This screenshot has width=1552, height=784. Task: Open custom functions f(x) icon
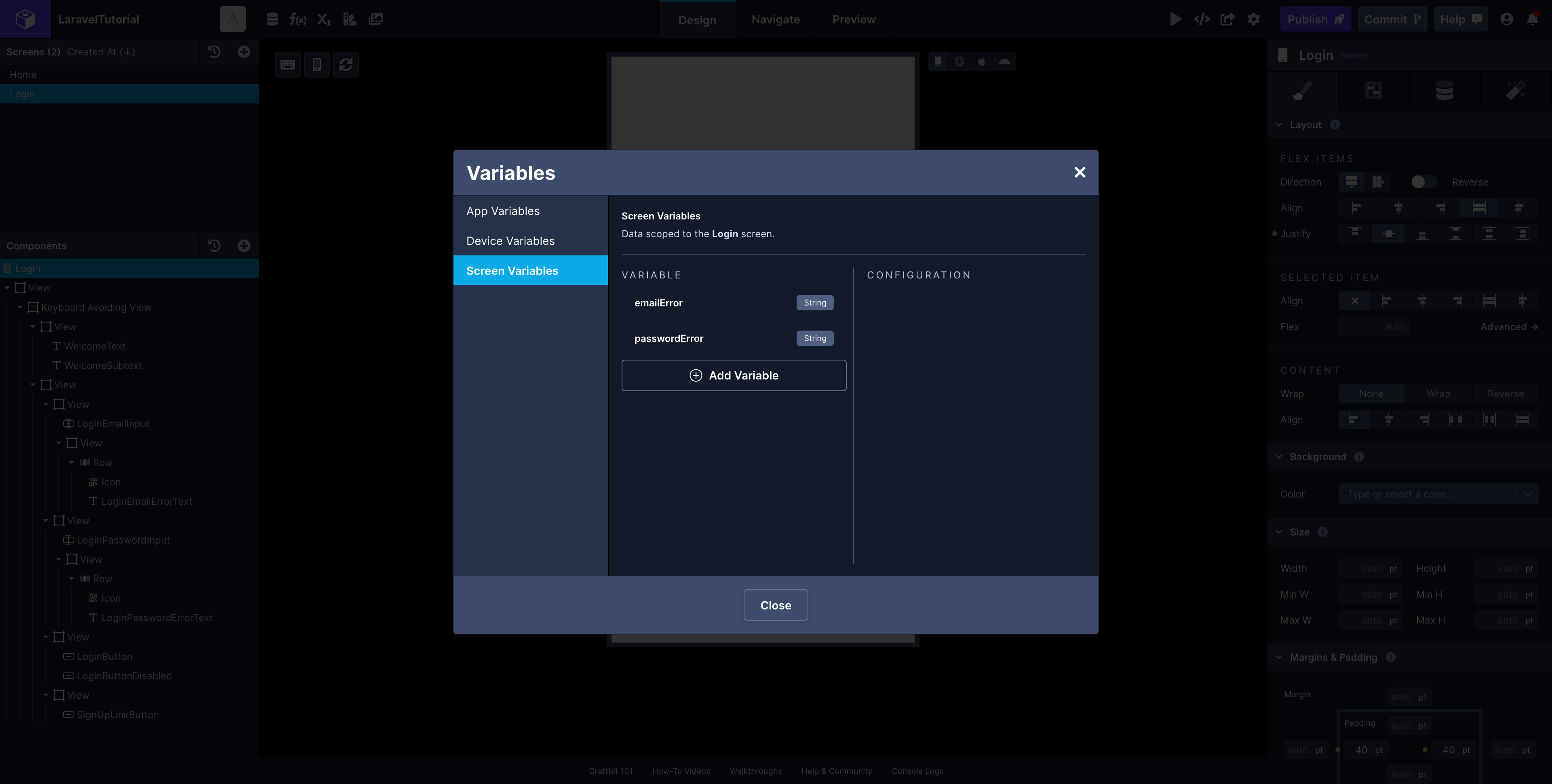coord(297,19)
